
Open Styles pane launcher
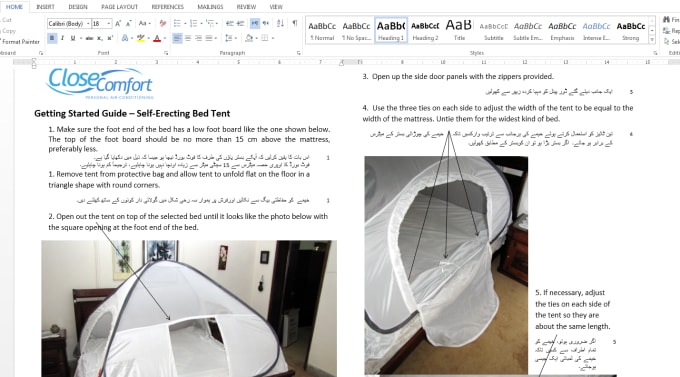pos(655,53)
